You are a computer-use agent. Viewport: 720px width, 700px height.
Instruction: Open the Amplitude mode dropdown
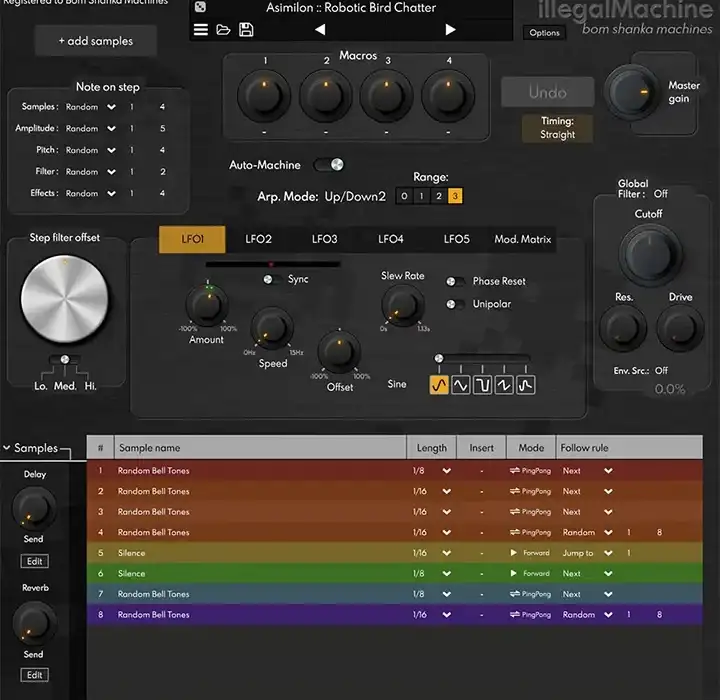pos(111,129)
